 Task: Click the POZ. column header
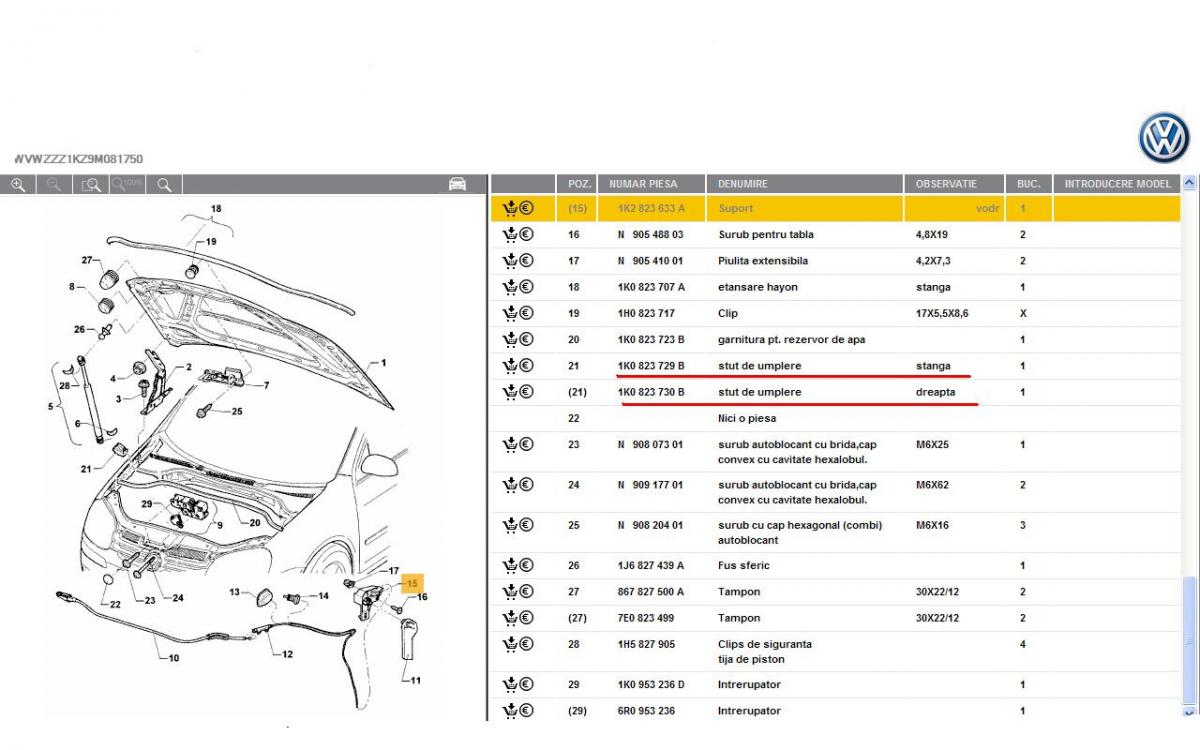coord(579,184)
